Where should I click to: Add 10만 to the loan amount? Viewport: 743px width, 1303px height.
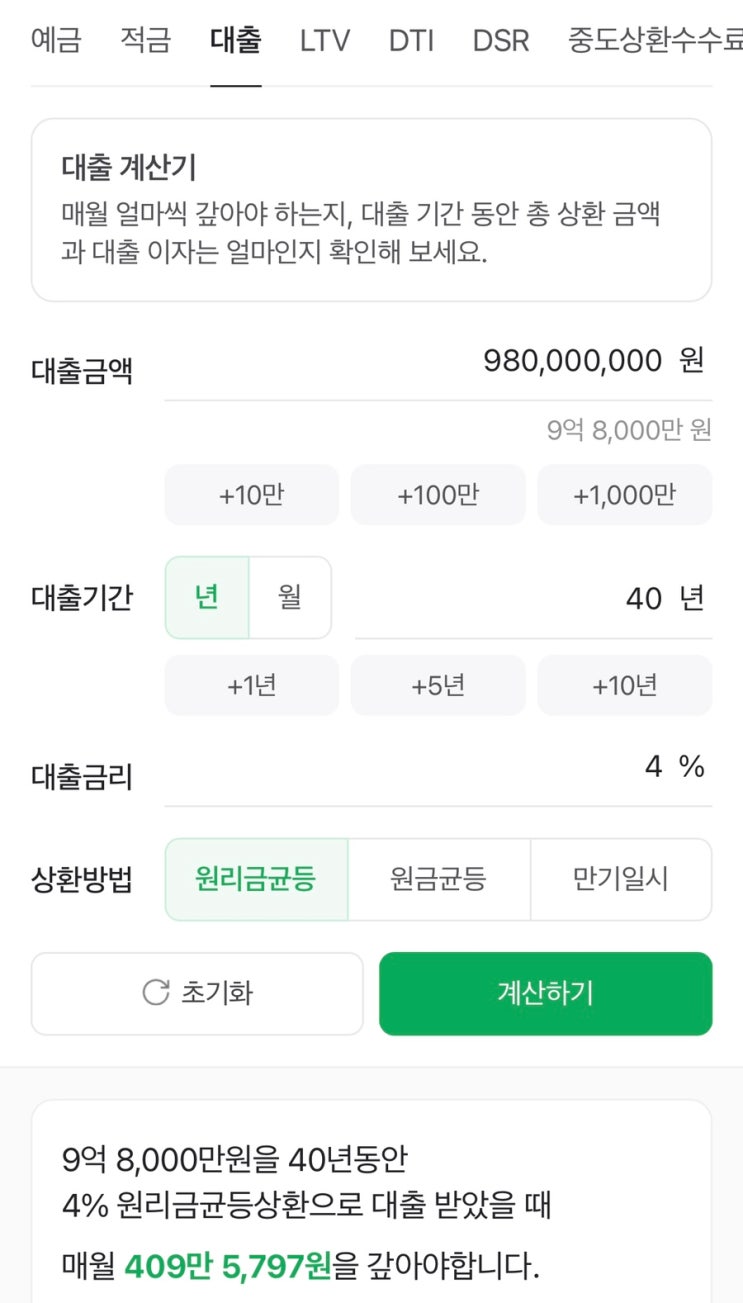coord(252,495)
